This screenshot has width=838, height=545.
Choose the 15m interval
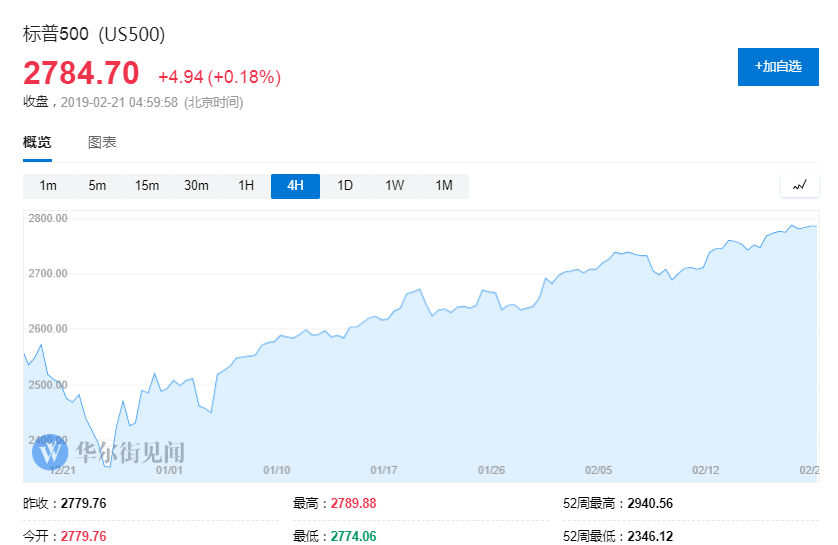pyautogui.click(x=147, y=186)
